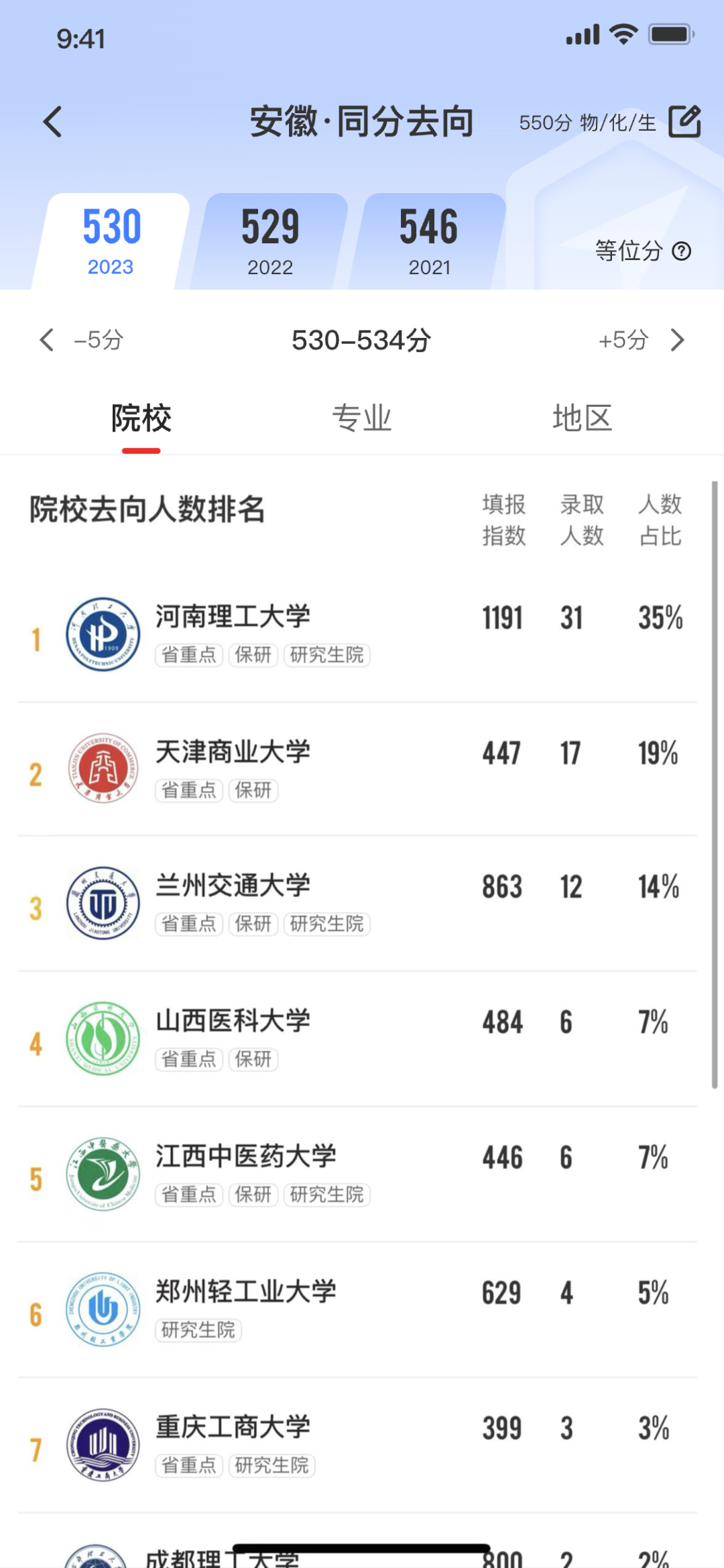Image resolution: width=724 pixels, height=1568 pixels.
Task: Click the vertical scrollbar on the list
Action: [715, 784]
